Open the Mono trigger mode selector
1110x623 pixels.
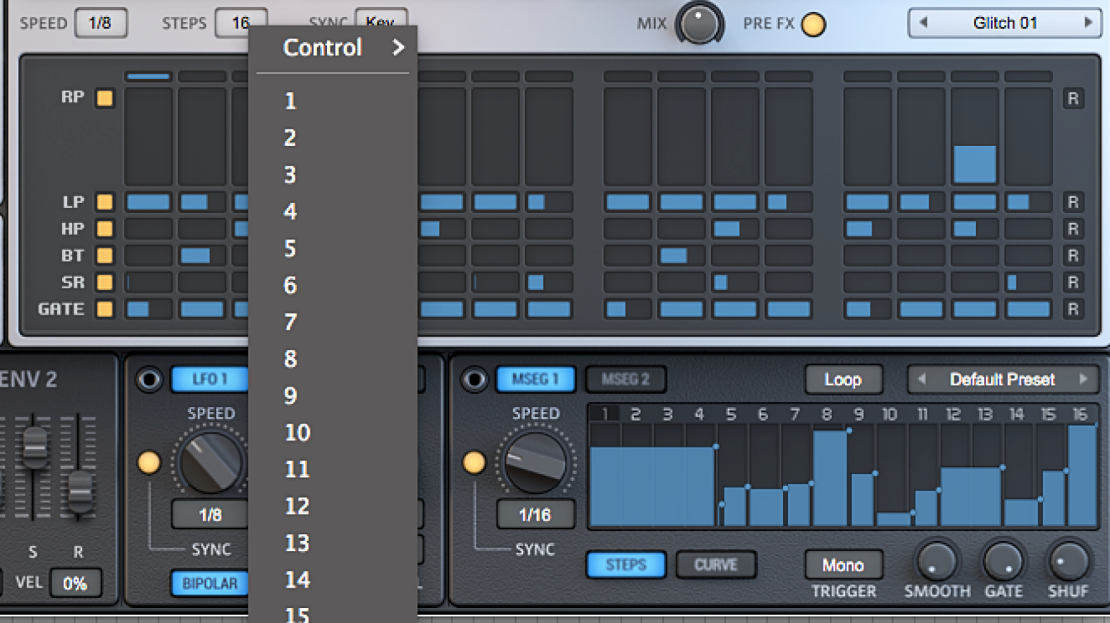pyautogui.click(x=843, y=565)
